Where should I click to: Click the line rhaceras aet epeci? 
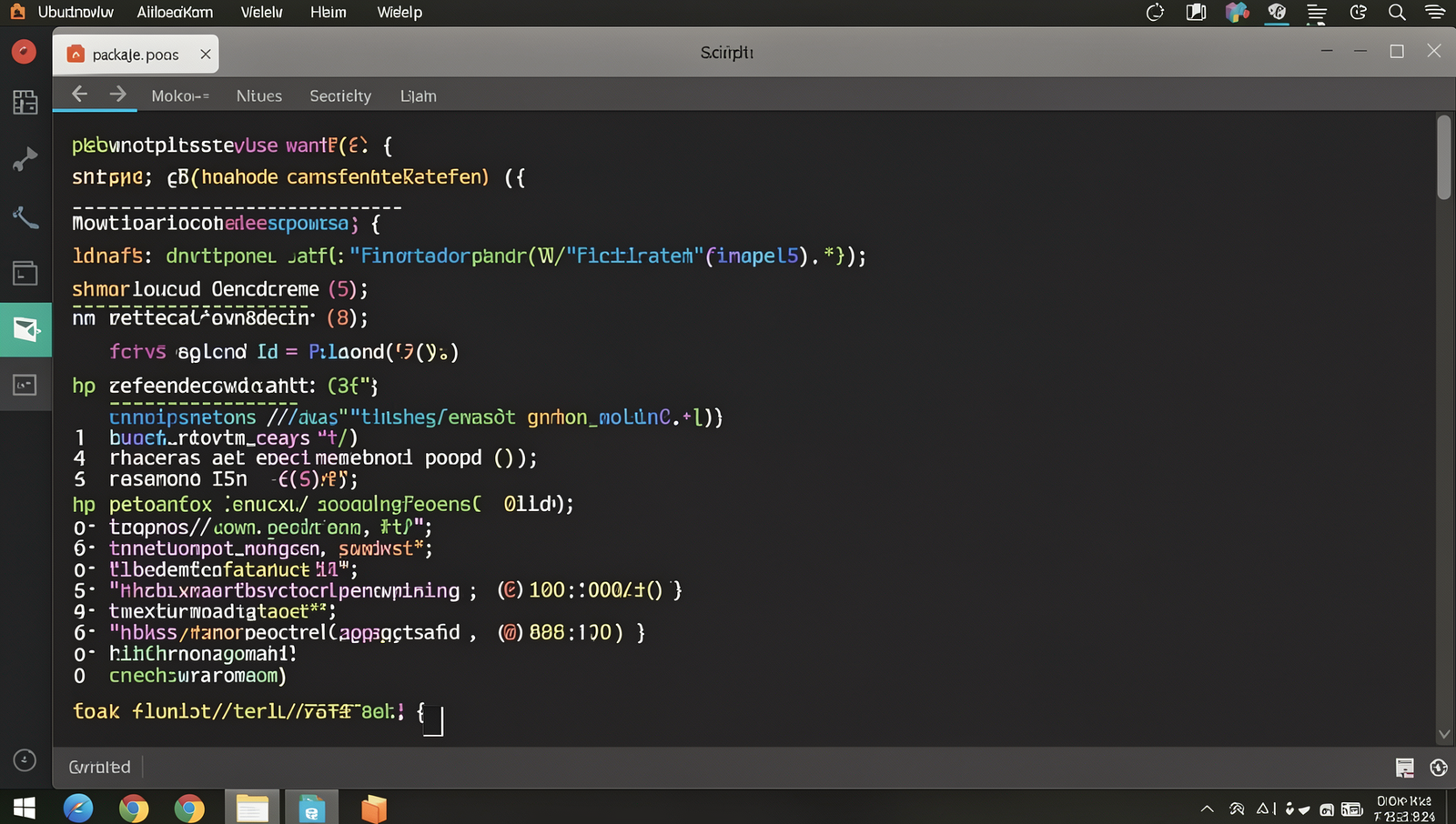(323, 457)
